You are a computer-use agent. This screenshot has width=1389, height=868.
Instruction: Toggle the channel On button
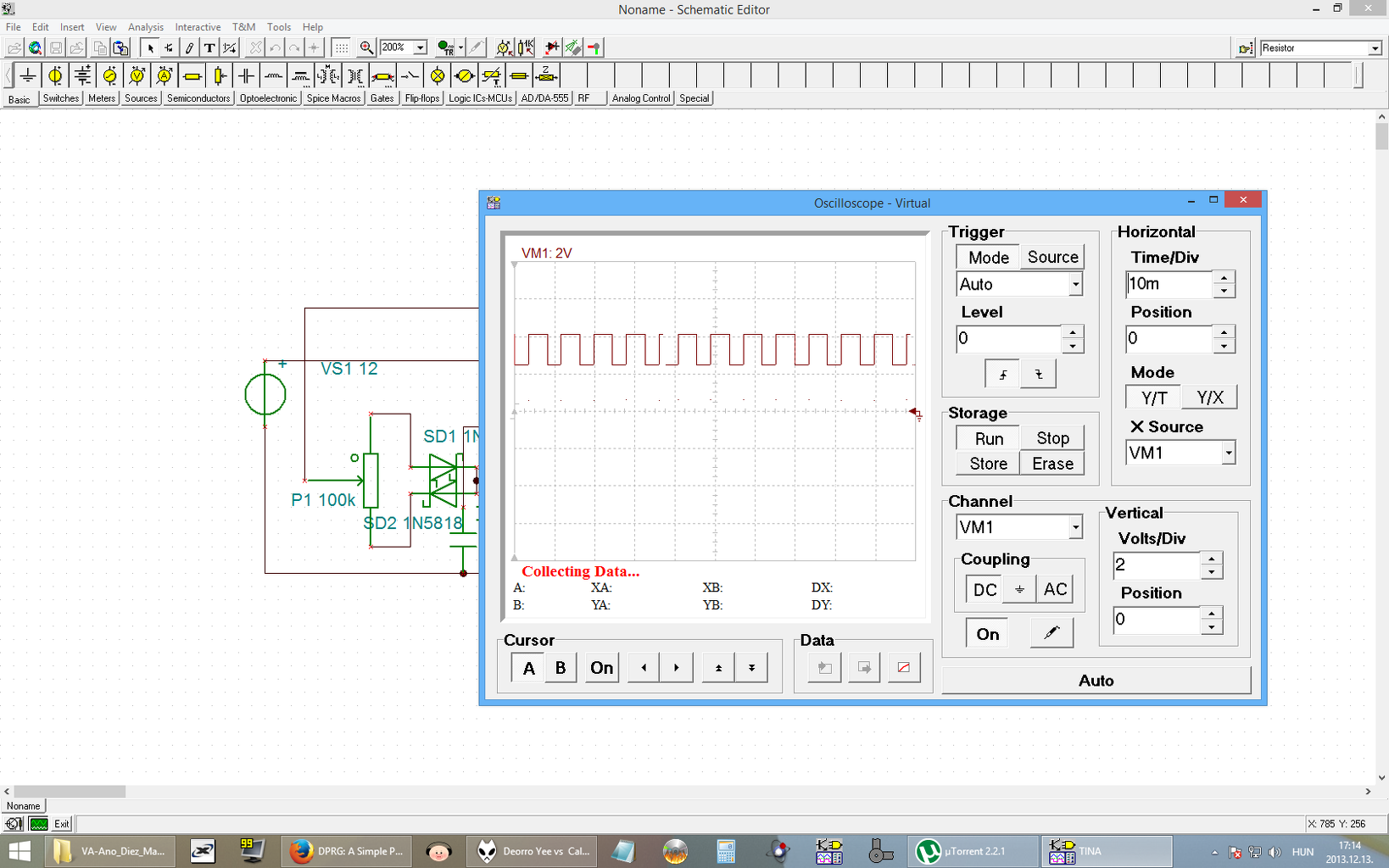click(987, 634)
